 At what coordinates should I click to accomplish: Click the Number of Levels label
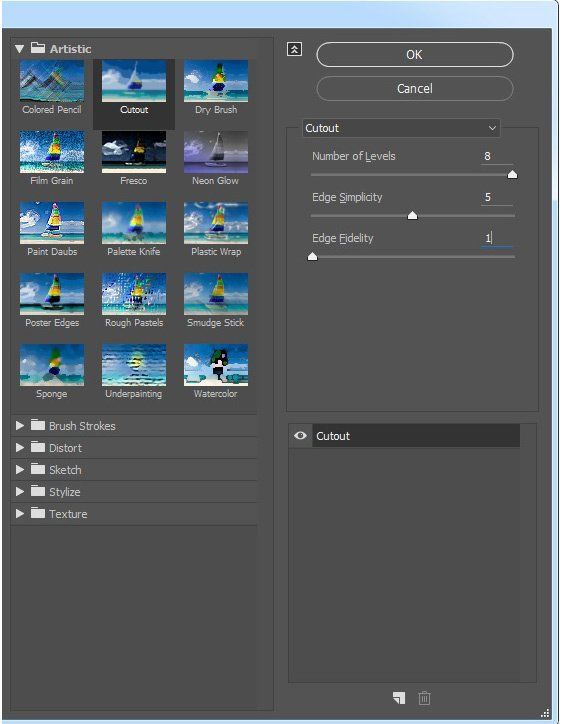(x=354, y=156)
